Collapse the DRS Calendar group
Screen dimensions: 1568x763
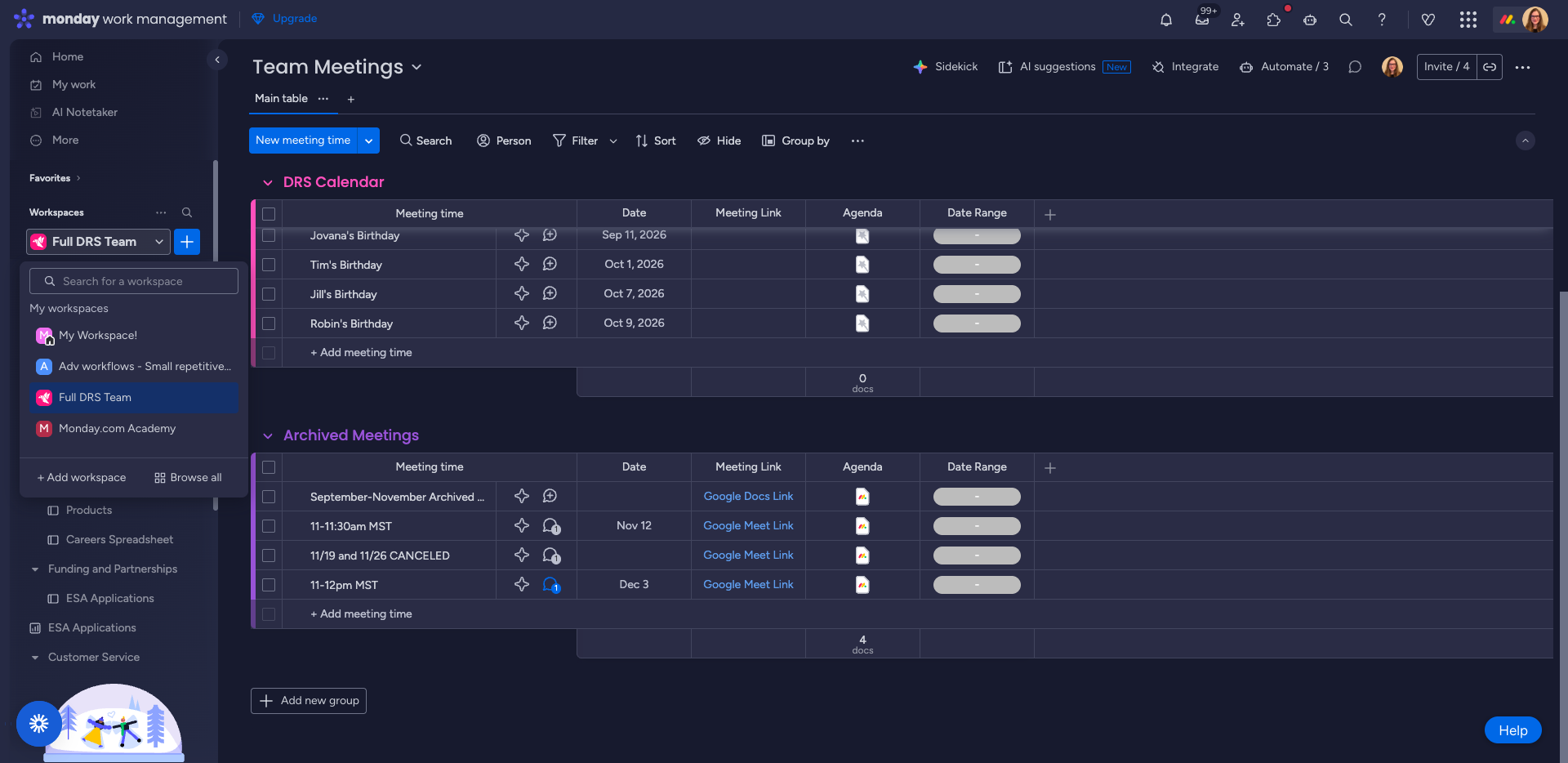click(x=268, y=182)
